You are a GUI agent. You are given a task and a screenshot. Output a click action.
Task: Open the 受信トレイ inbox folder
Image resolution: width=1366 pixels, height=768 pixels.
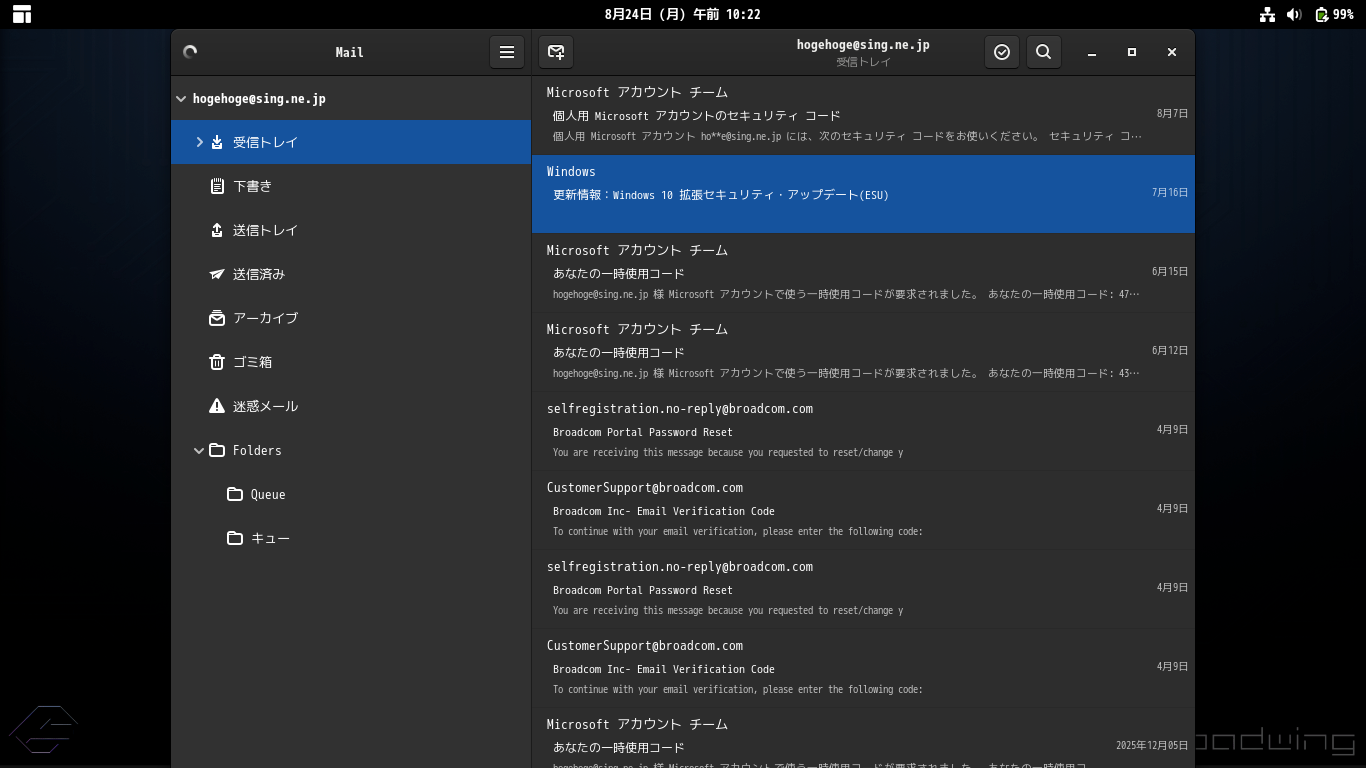[x=351, y=142]
